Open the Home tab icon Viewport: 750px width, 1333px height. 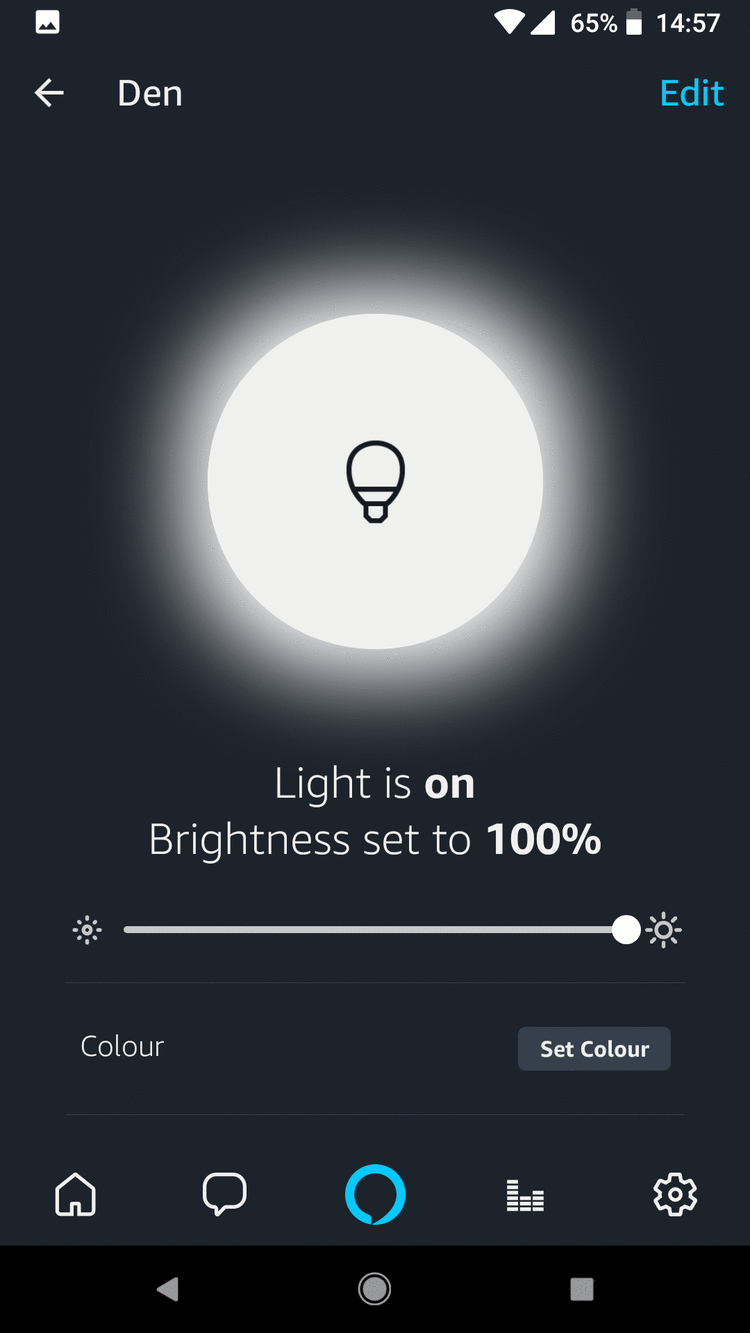coord(76,1194)
